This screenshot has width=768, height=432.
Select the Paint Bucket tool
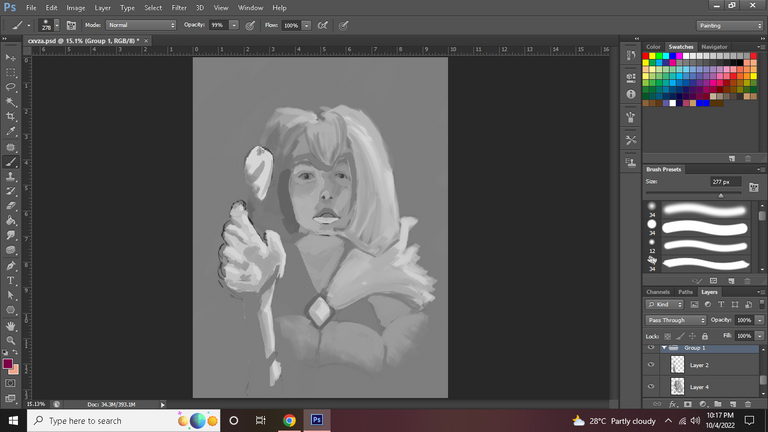coord(10,221)
